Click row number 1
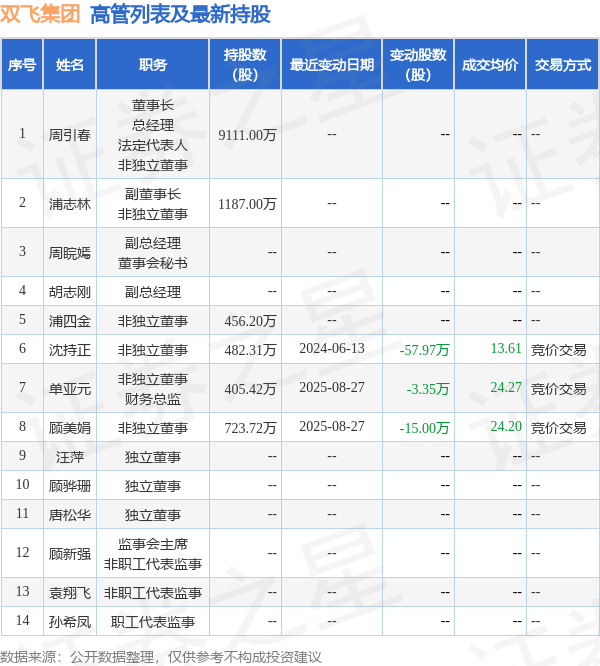Screen dimensions: 600x666 (x=22, y=133)
